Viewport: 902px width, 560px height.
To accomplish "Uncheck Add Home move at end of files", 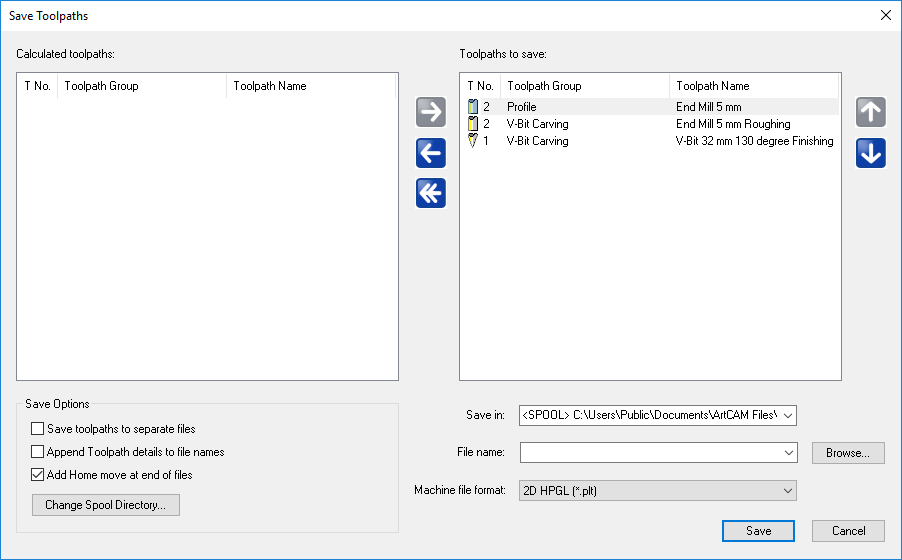I will coord(37,475).
